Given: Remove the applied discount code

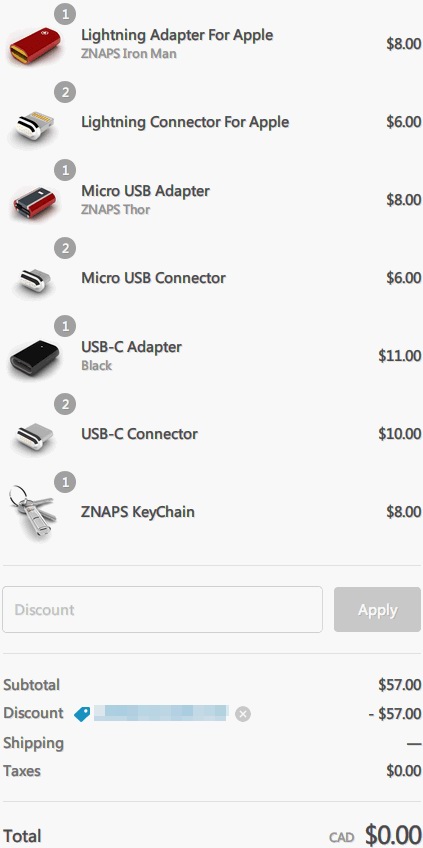Looking at the screenshot, I should coord(243,714).
